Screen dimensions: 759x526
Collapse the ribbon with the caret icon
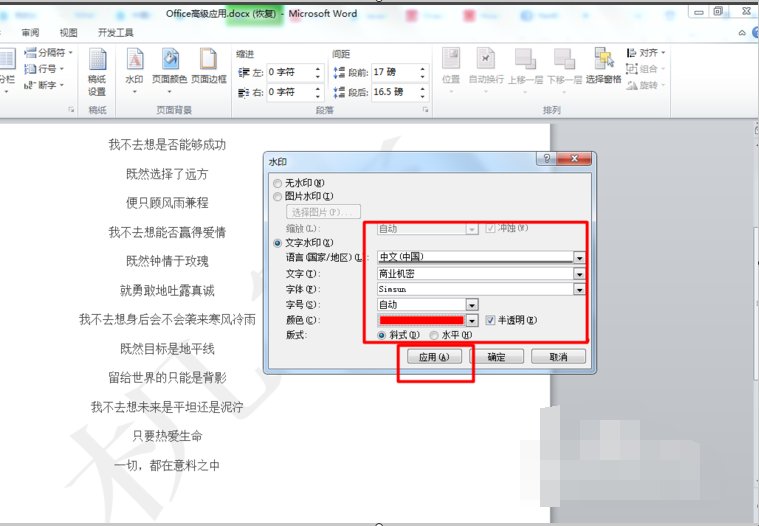[742, 33]
